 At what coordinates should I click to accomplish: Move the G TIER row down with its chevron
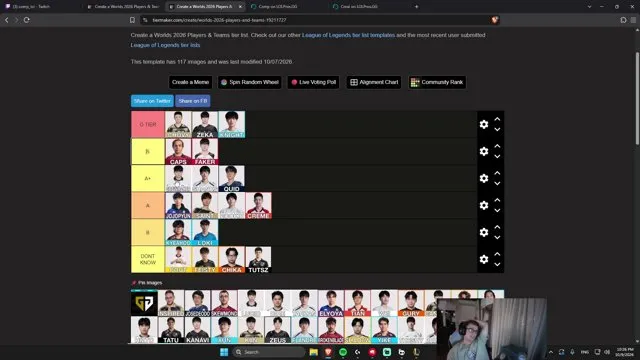[x=497, y=129]
